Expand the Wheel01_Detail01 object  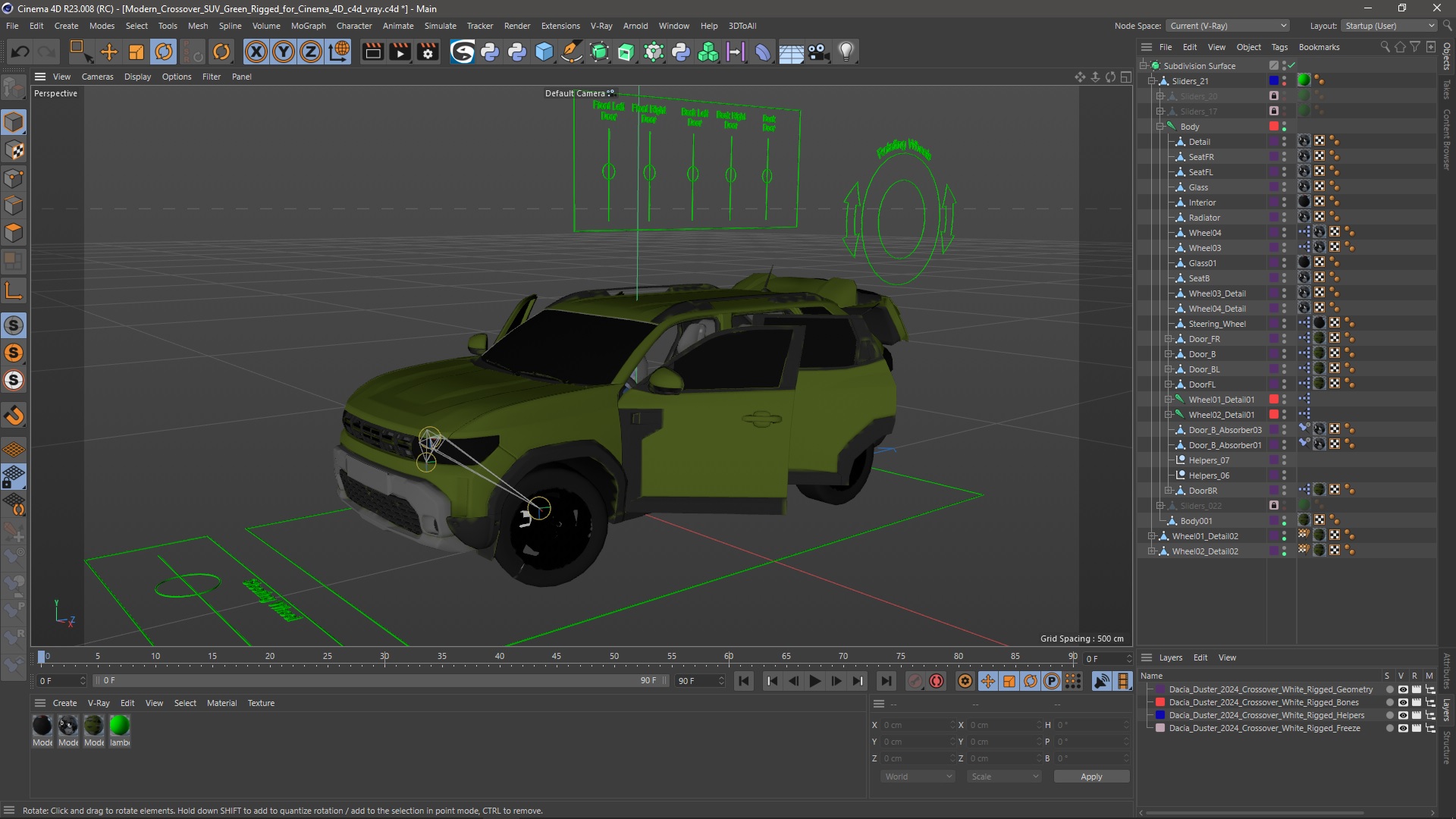coord(1169,400)
